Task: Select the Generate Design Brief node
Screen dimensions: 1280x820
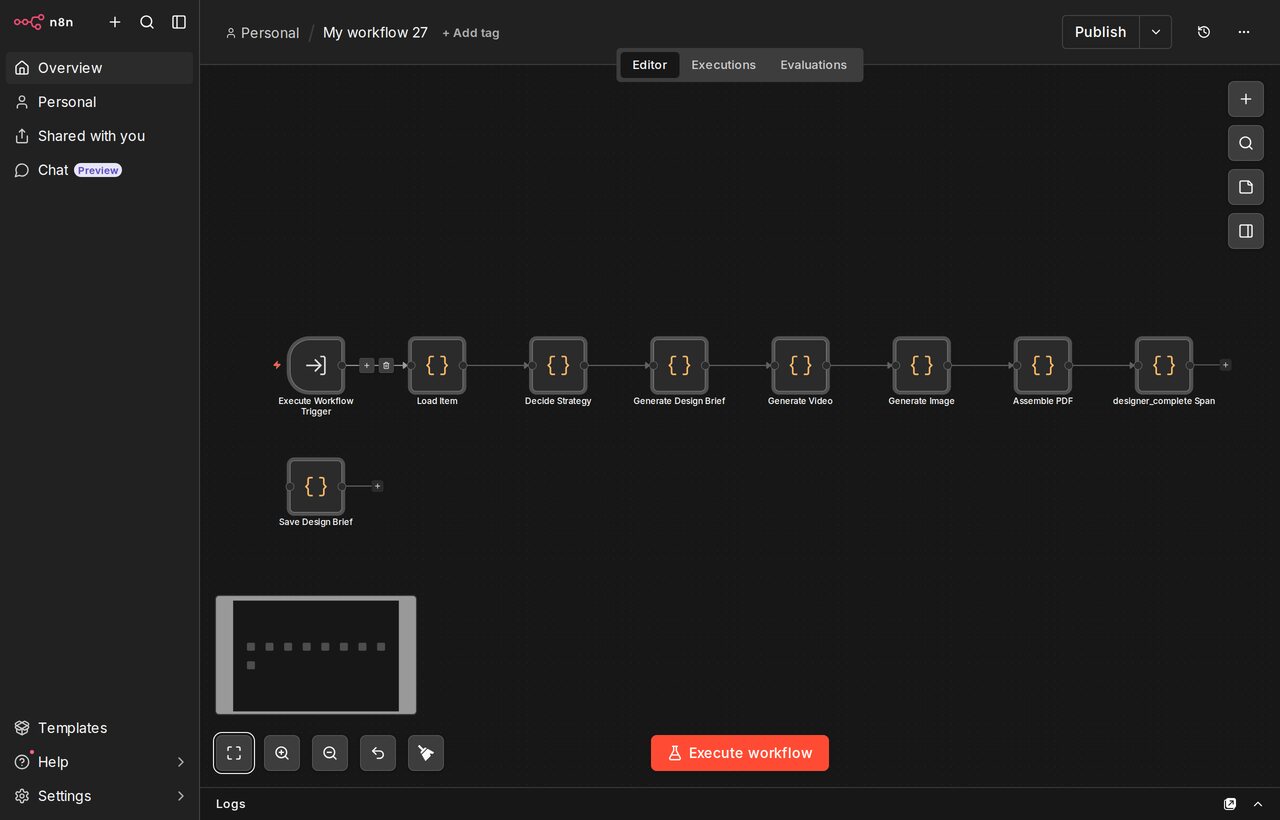Action: tap(679, 365)
